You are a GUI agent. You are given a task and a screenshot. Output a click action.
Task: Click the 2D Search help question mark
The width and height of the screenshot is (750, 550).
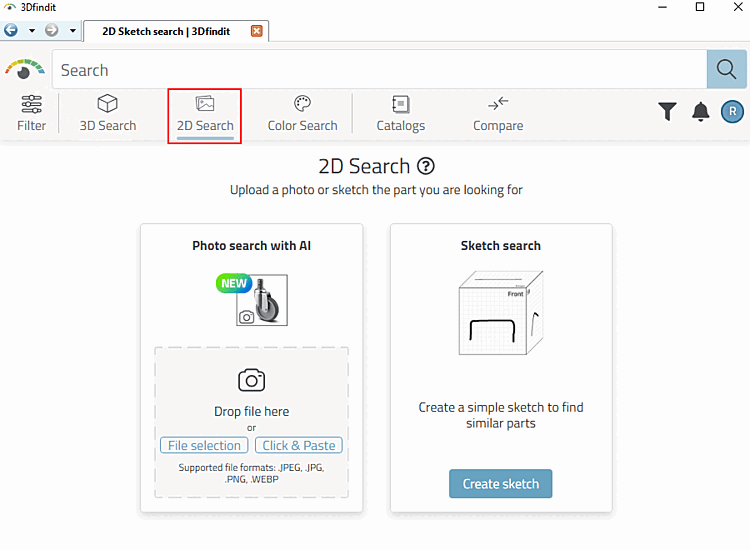click(426, 166)
